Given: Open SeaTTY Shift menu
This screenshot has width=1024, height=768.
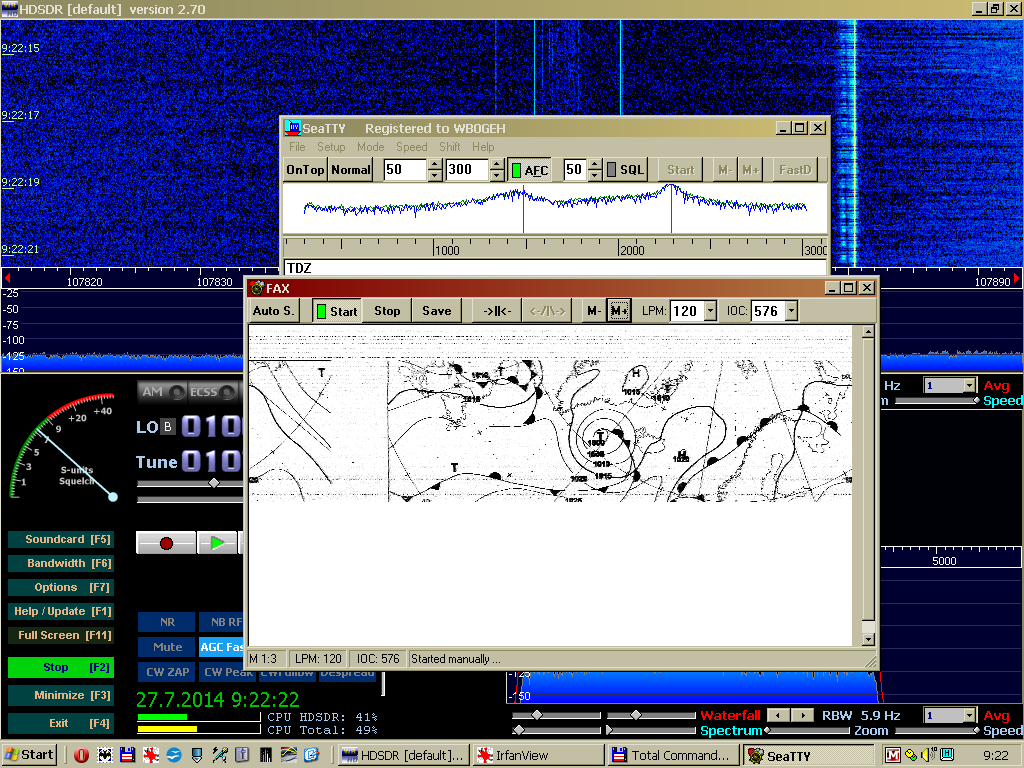Looking at the screenshot, I should 449,147.
